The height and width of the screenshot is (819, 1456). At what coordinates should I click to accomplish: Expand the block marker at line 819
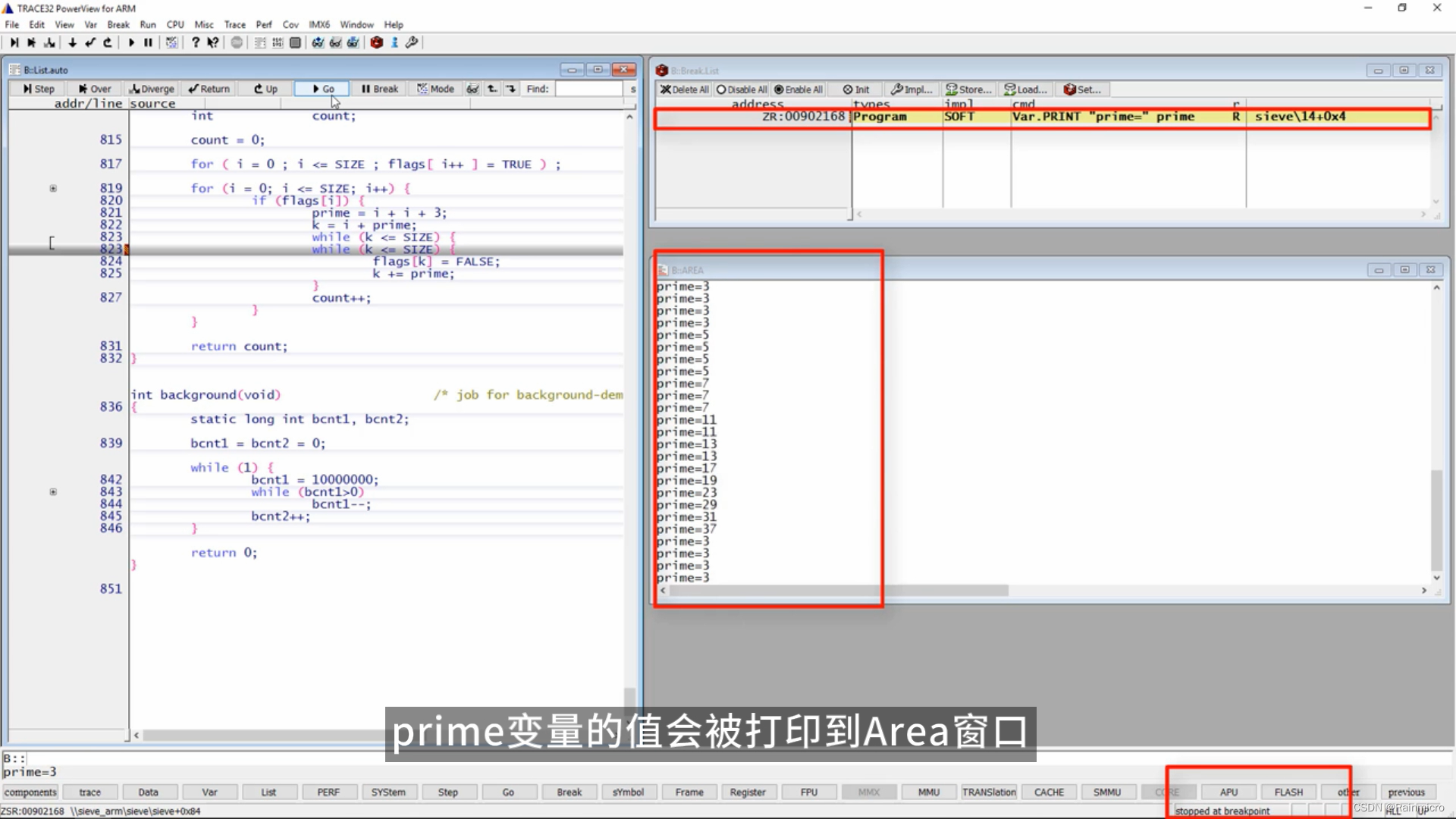[53, 188]
